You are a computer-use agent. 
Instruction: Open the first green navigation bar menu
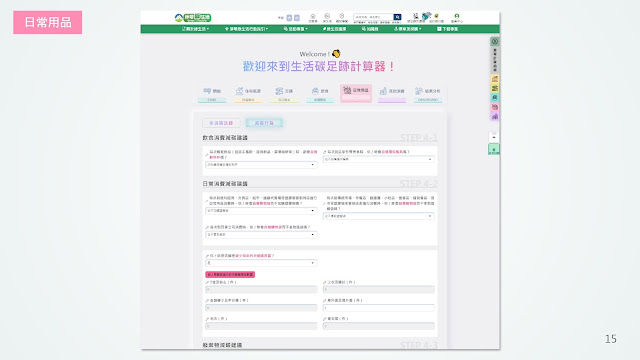(x=196, y=29)
